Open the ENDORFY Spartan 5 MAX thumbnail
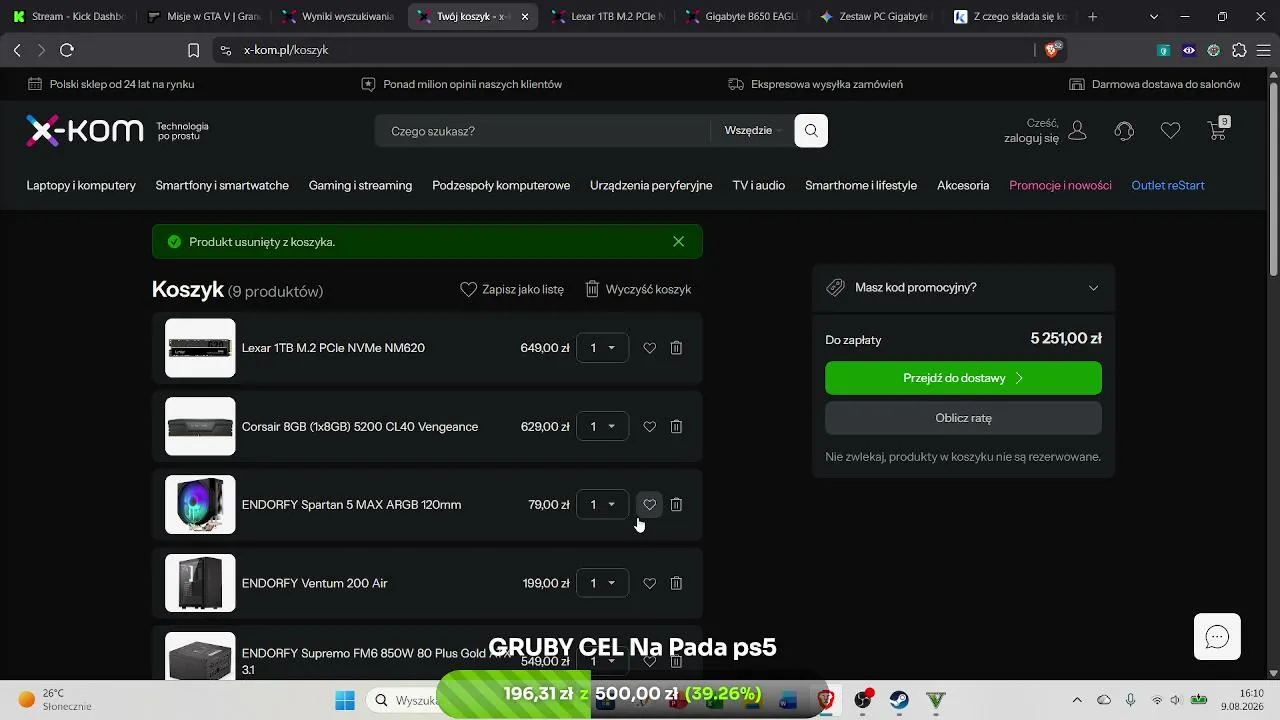This screenshot has height=720, width=1280. pyautogui.click(x=200, y=505)
